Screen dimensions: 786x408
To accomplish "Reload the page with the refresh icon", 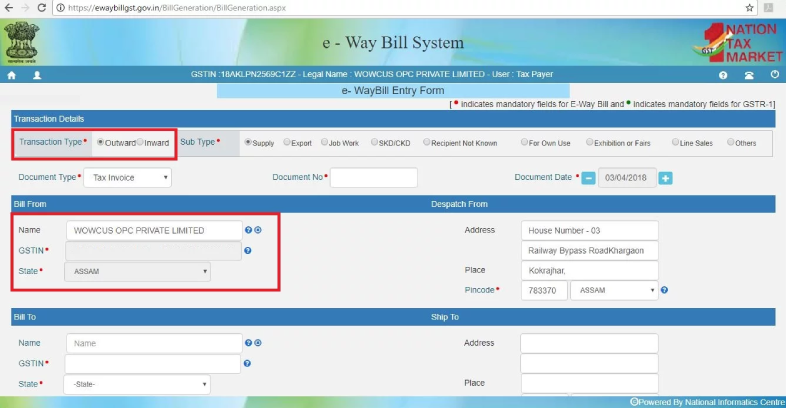I will [42, 8].
